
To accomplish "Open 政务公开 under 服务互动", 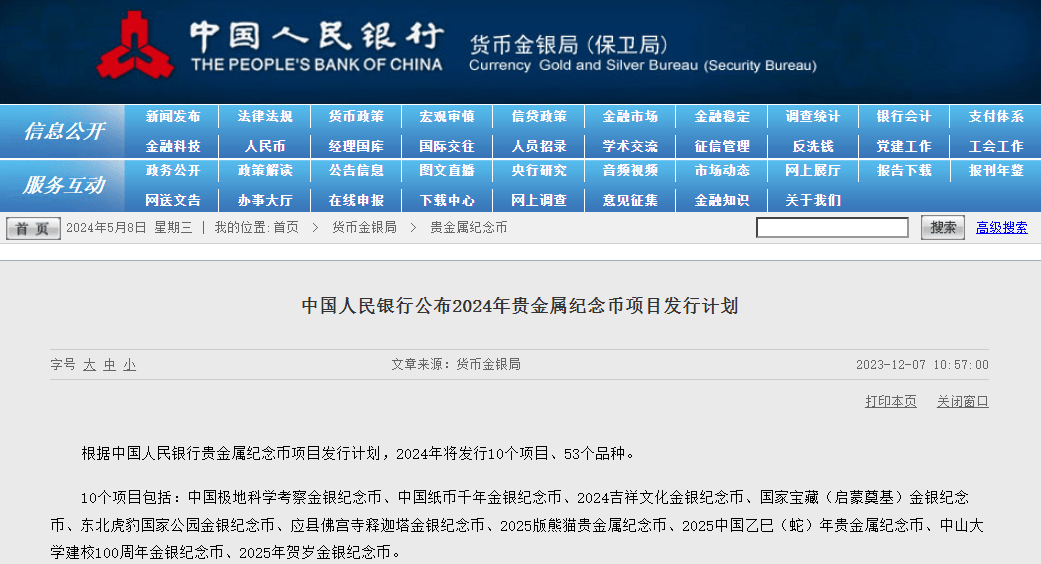I will [173, 171].
